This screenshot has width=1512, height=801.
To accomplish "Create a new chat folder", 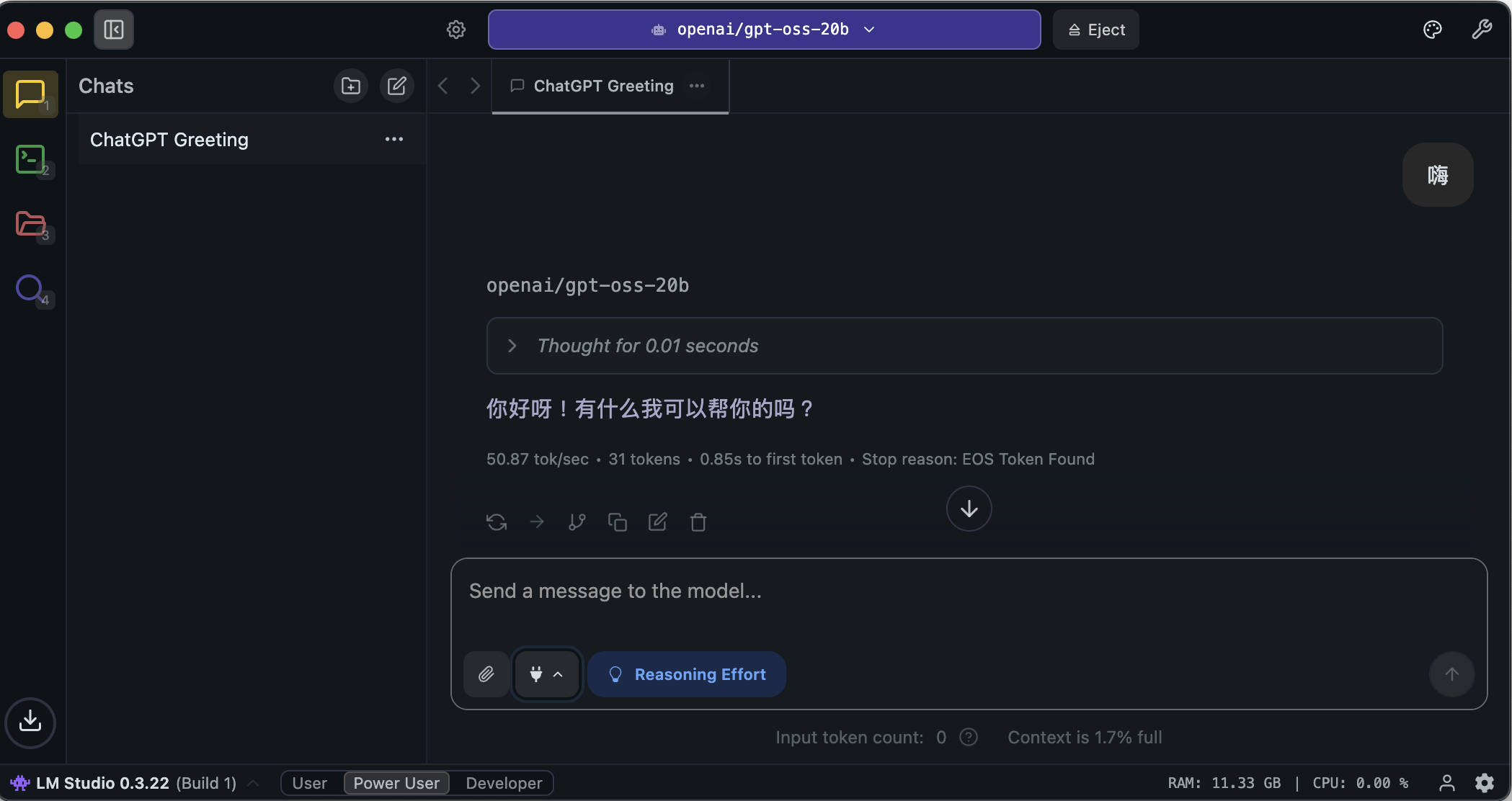I will pos(351,86).
